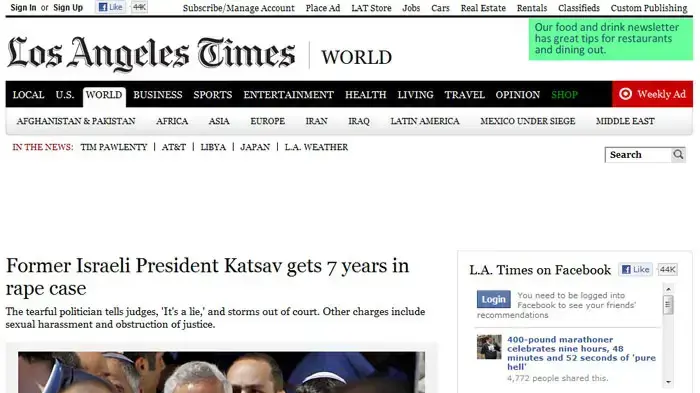Open Iran subsection
The width and height of the screenshot is (700, 393).
point(316,121)
